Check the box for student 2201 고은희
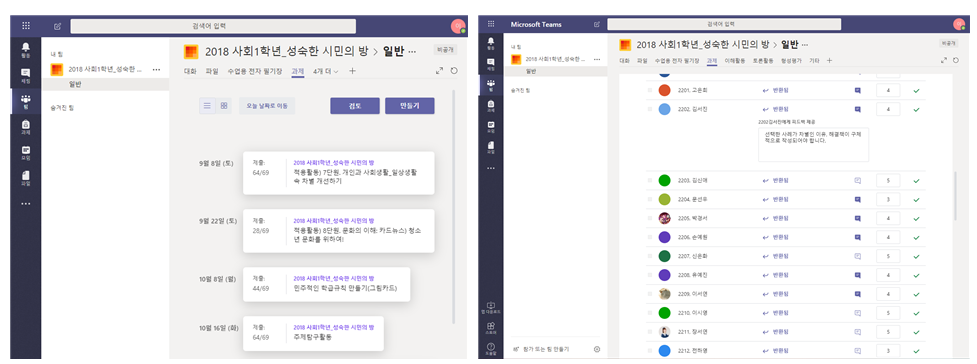The width and height of the screenshot is (977, 364). [x=650, y=90]
